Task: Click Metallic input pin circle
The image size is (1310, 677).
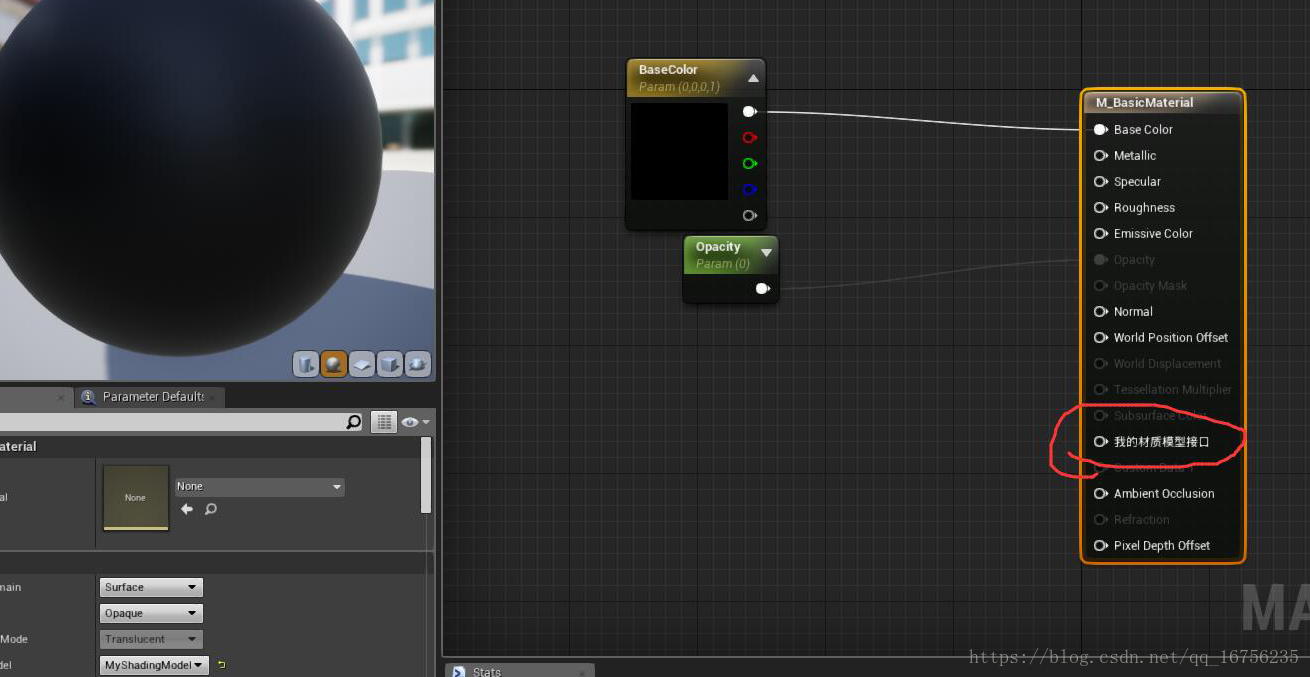Action: [1100, 156]
